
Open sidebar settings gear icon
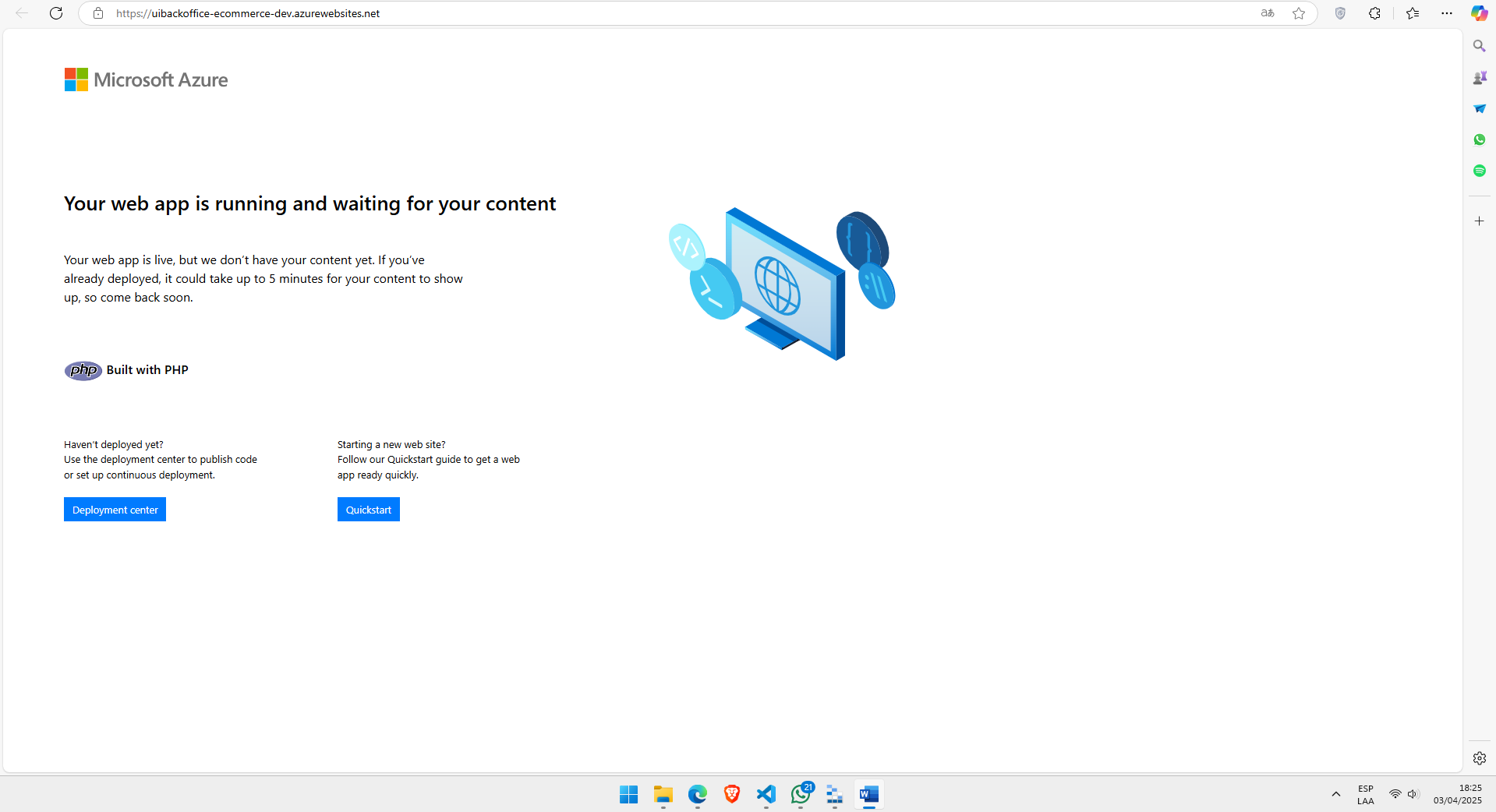1479,758
